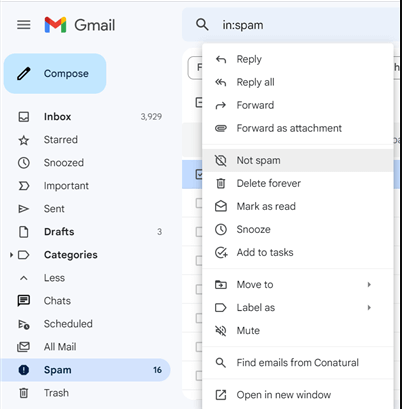Click the search magnifier icon

pyautogui.click(x=202, y=25)
